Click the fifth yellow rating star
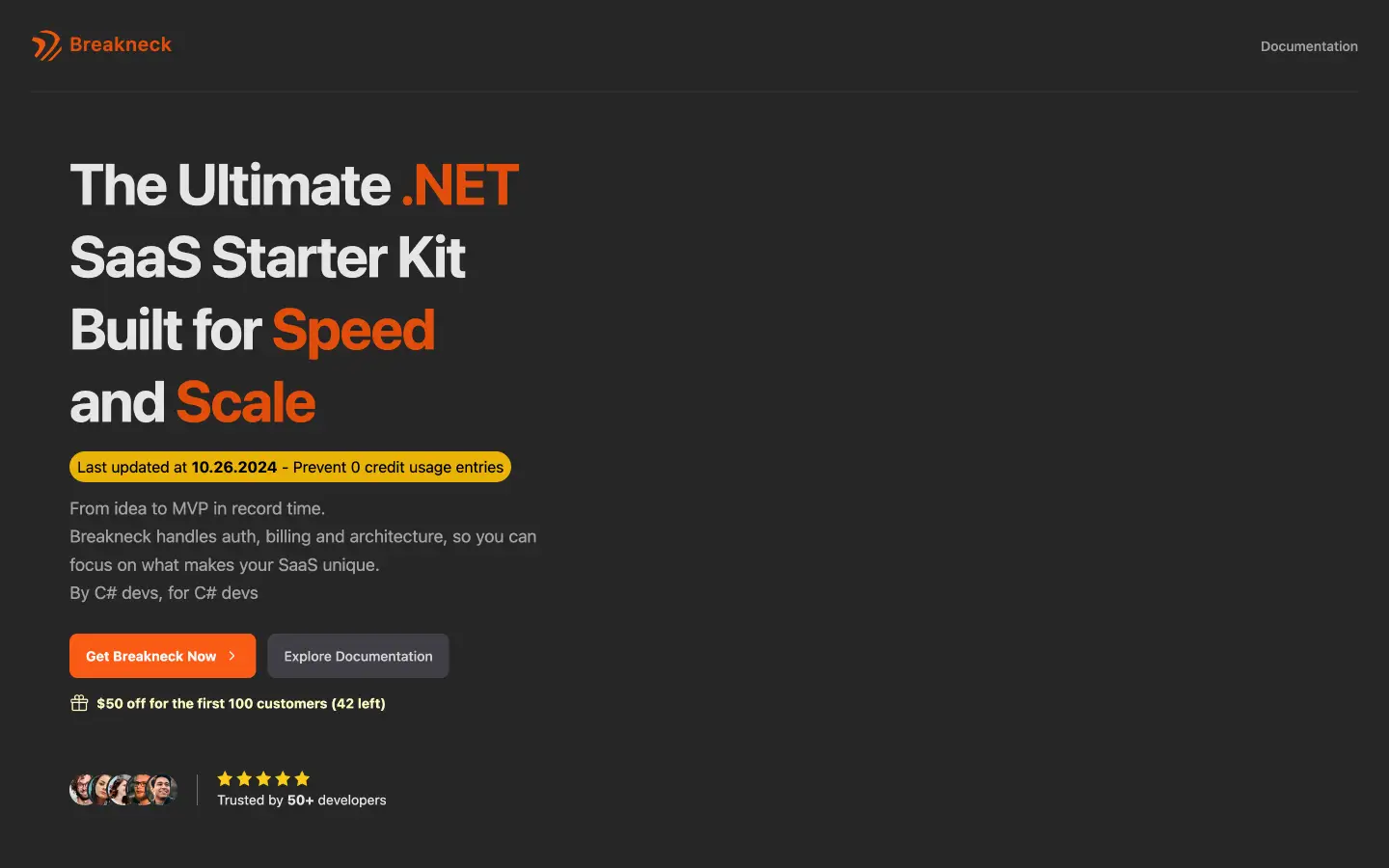This screenshot has width=1389, height=868. tap(302, 778)
